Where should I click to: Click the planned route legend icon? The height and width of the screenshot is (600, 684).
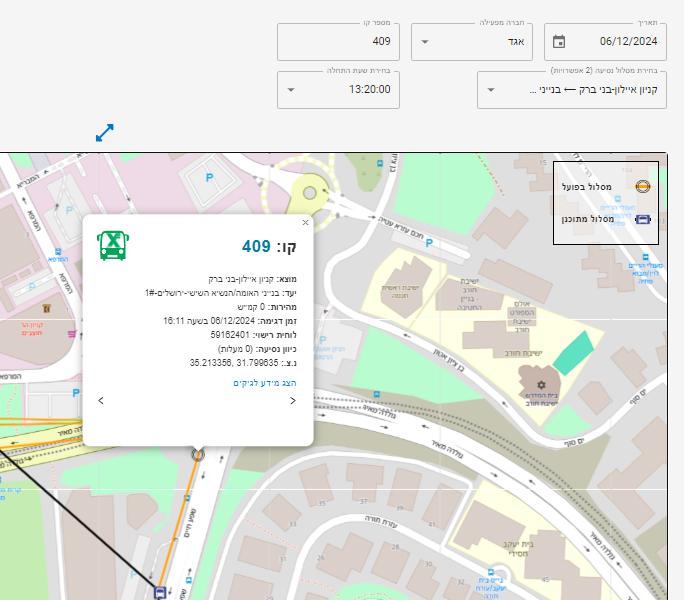click(x=643, y=219)
